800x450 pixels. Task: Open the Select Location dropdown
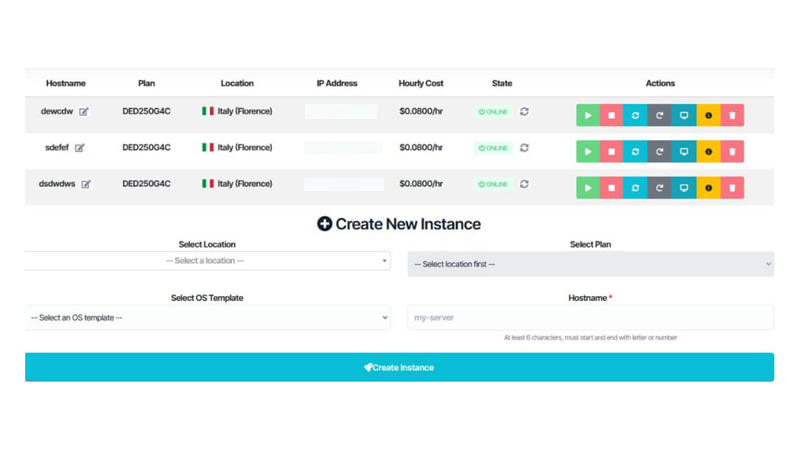(207, 261)
